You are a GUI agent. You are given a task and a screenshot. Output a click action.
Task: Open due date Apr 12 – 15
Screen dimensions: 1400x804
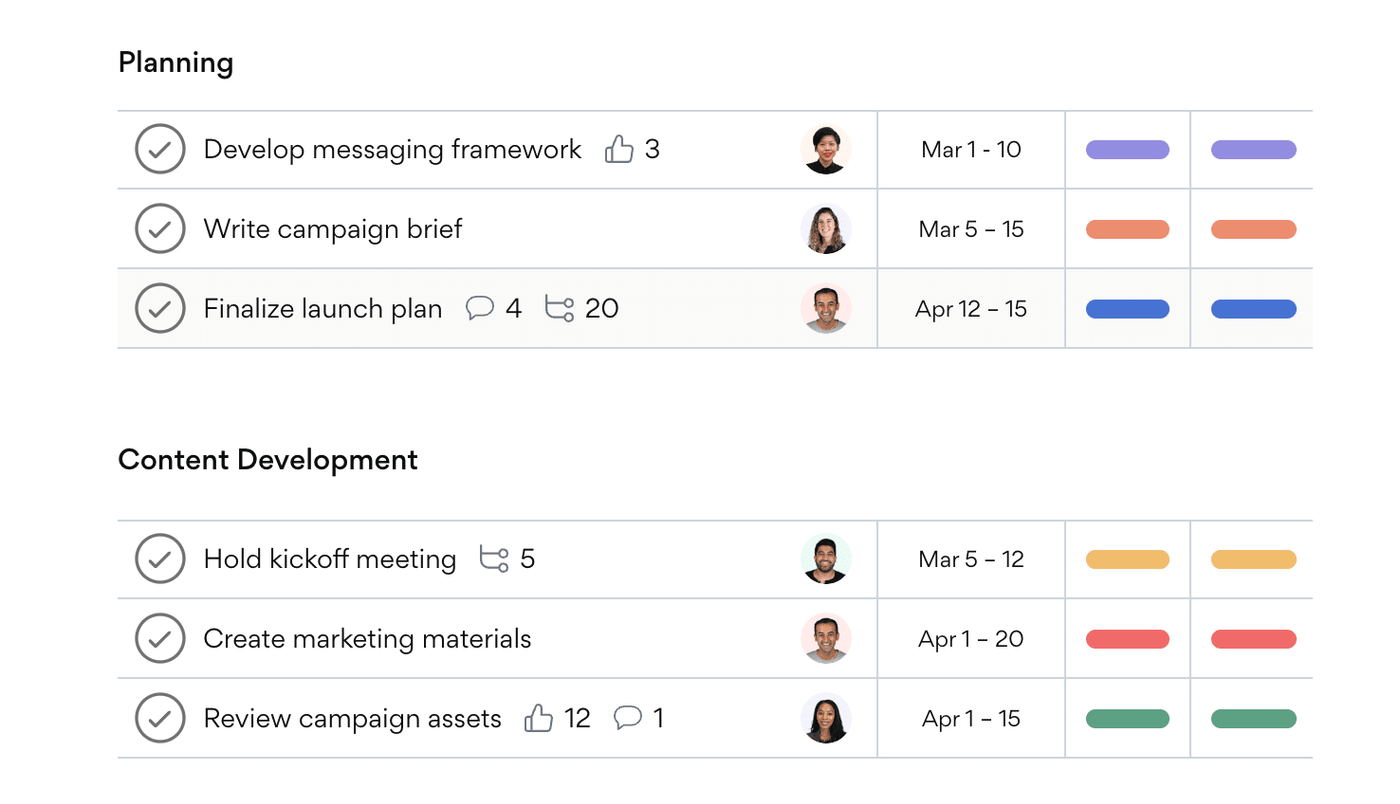coord(971,309)
